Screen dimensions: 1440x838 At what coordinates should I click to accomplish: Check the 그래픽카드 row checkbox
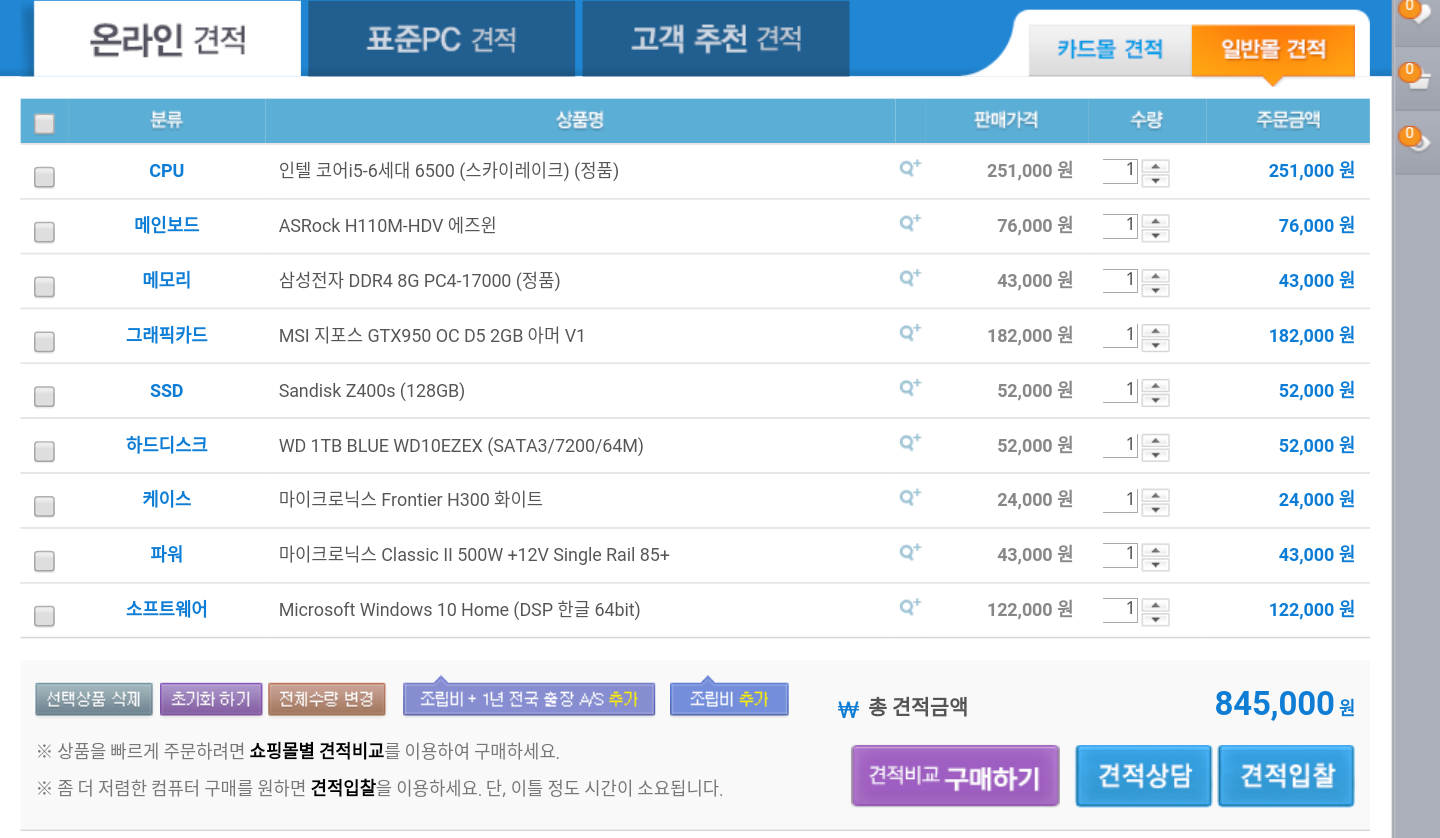click(44, 342)
